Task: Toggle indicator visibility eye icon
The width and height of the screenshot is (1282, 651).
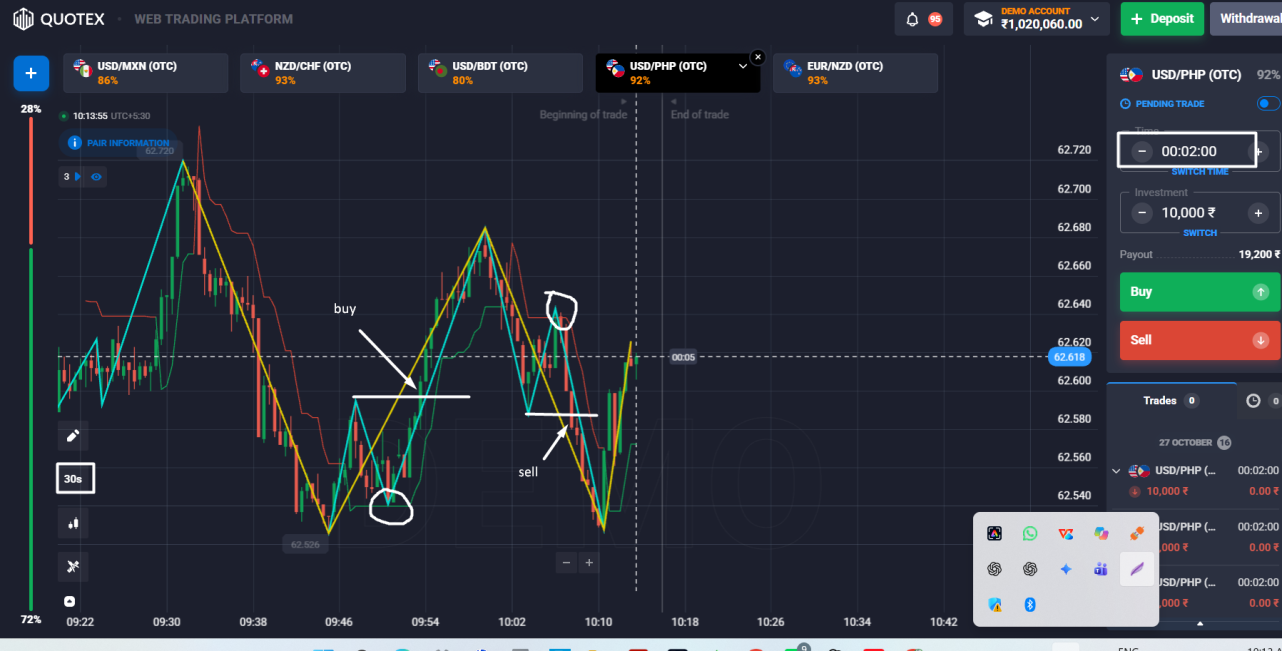Action: point(97,177)
